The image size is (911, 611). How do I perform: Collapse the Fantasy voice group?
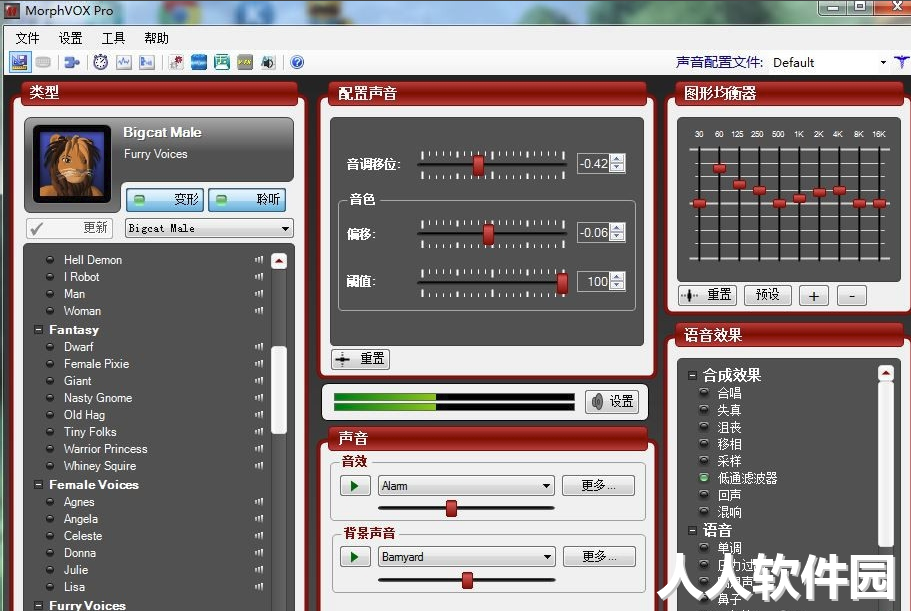click(38, 329)
